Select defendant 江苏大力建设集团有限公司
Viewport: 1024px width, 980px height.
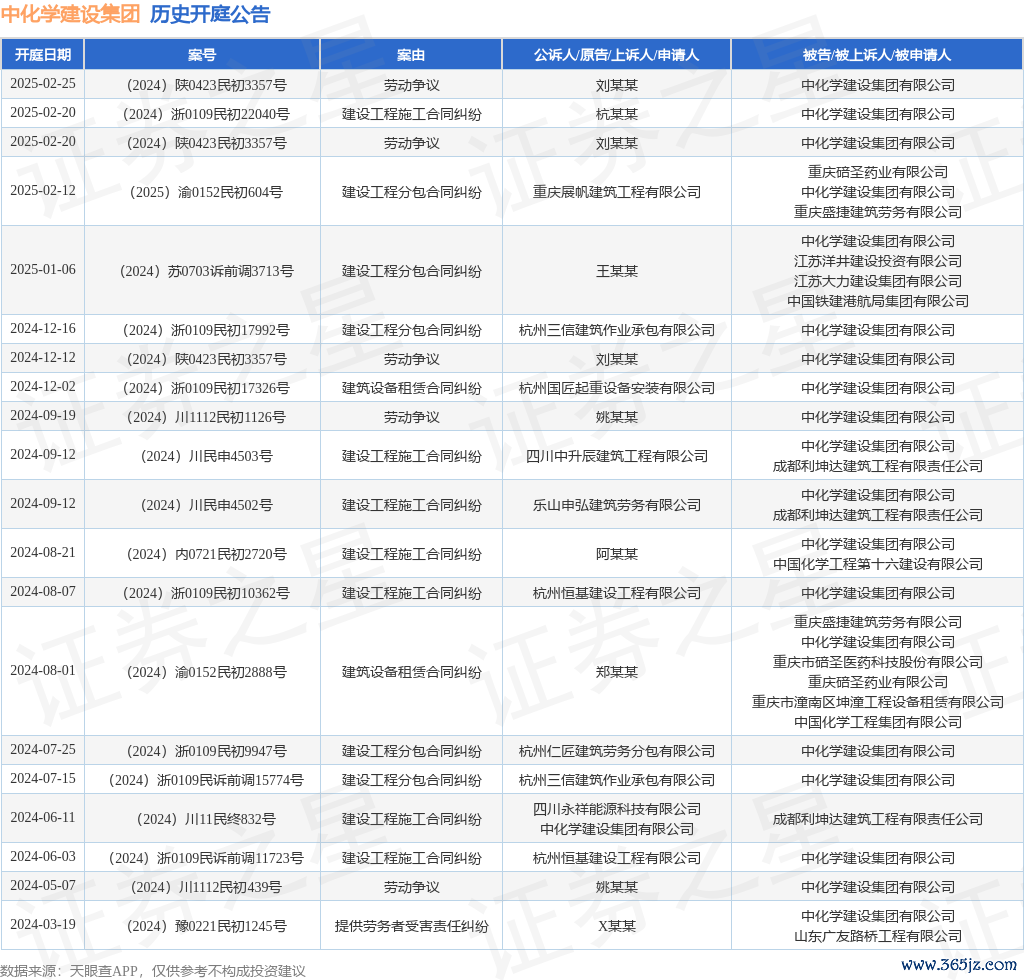point(878,281)
